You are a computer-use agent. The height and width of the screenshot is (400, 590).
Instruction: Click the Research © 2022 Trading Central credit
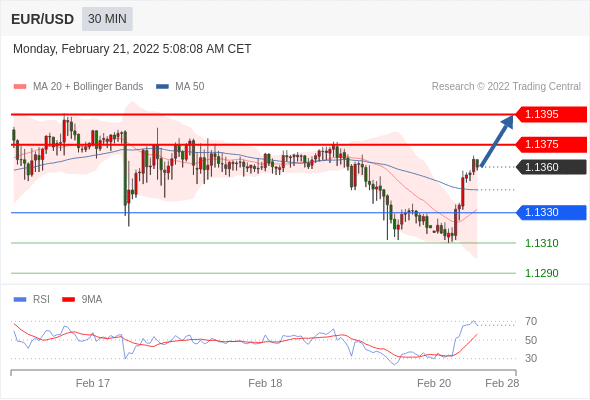(506, 87)
